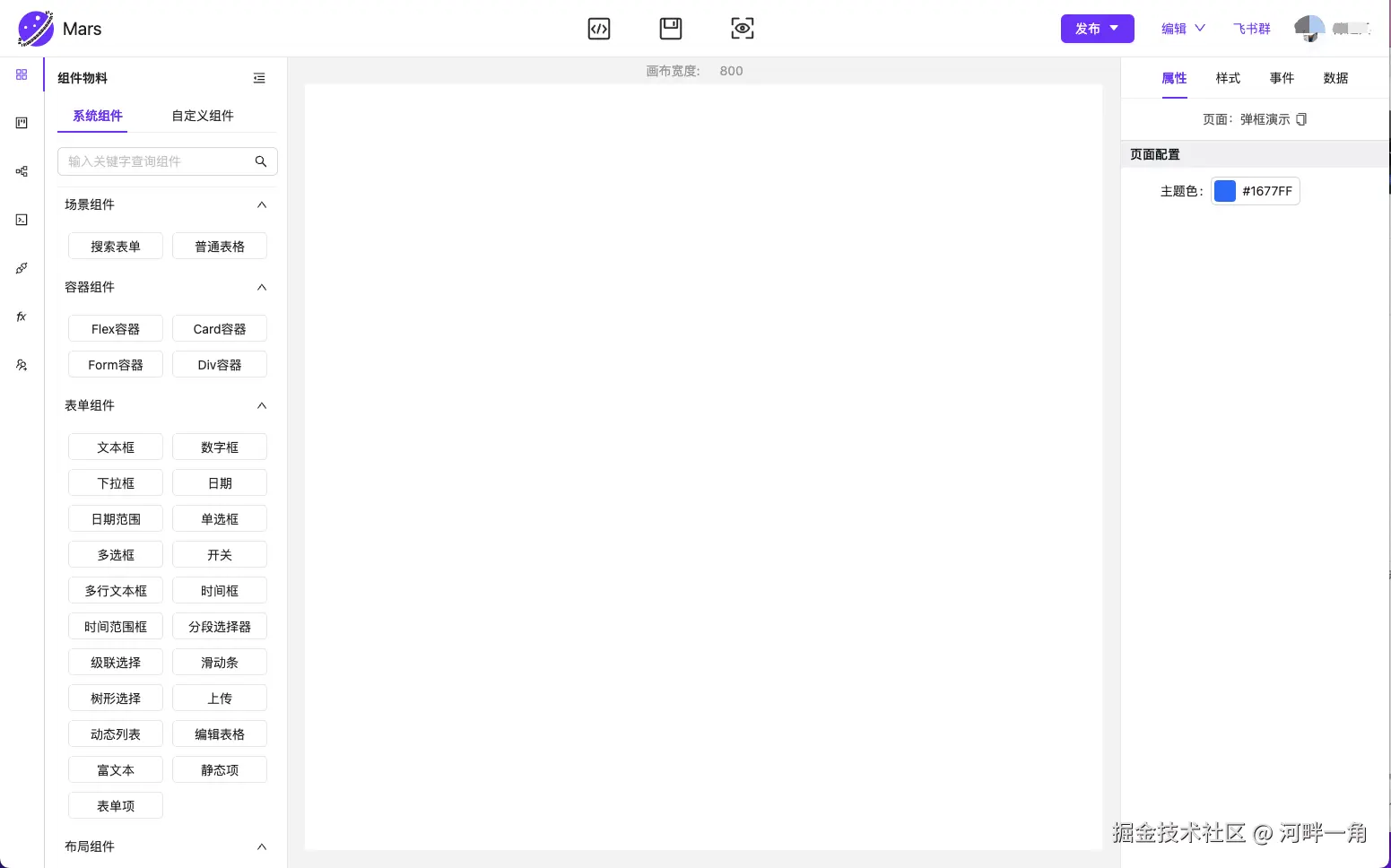Click the 富文本 component
1391x868 pixels.
pyautogui.click(x=116, y=769)
